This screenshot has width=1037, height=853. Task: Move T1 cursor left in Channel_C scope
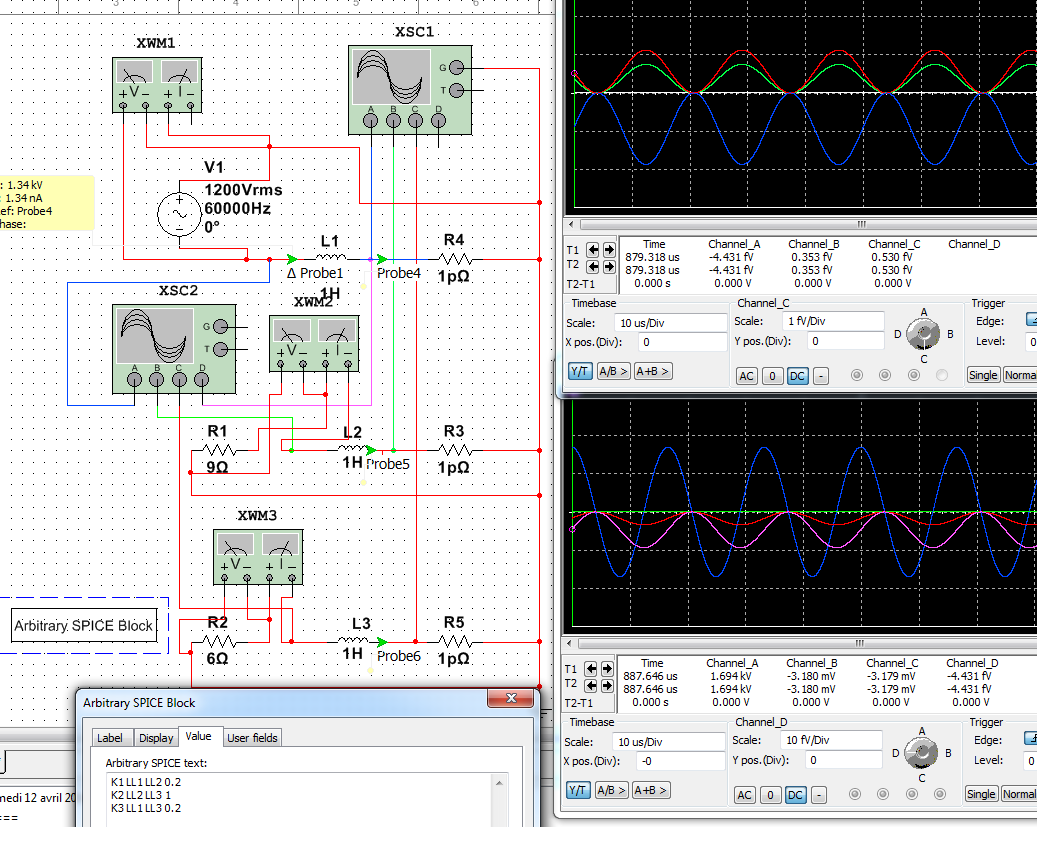592,249
